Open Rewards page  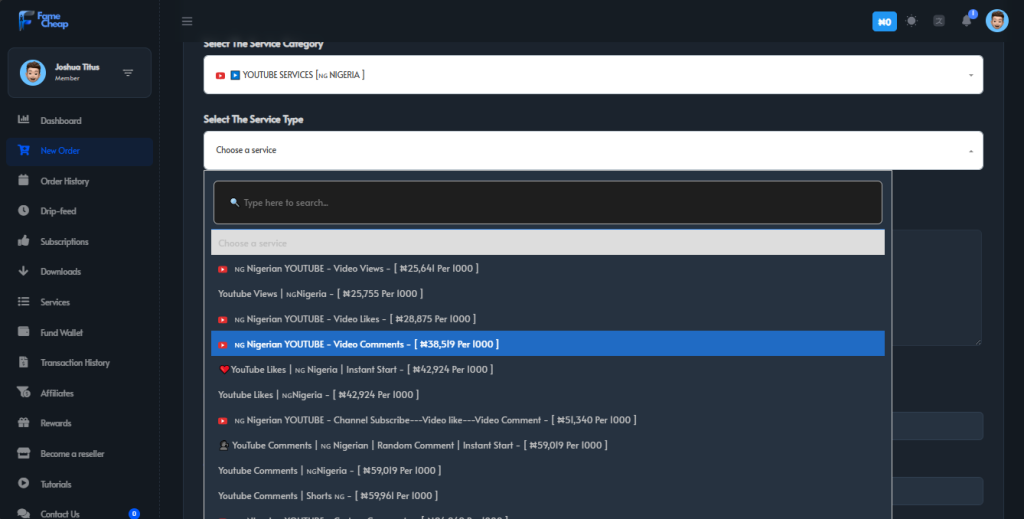[x=56, y=424]
